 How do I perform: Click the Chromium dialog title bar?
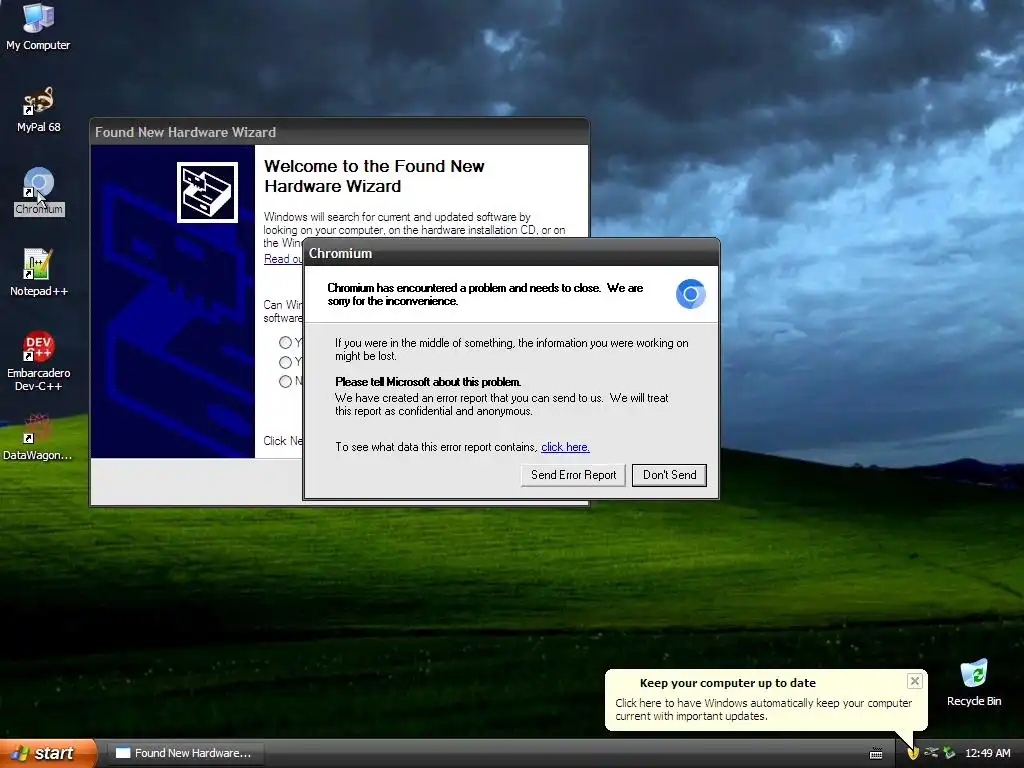click(x=511, y=253)
